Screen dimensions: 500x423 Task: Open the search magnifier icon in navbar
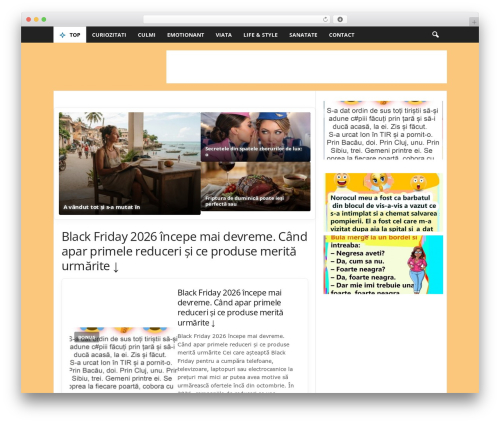tap(435, 34)
